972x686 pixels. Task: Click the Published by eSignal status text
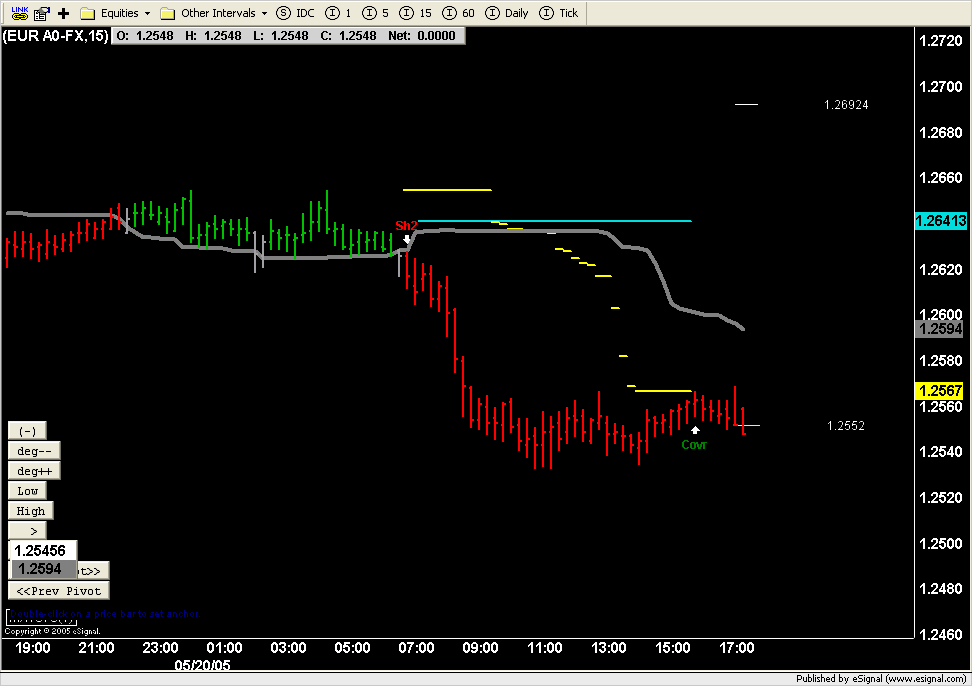[881, 679]
